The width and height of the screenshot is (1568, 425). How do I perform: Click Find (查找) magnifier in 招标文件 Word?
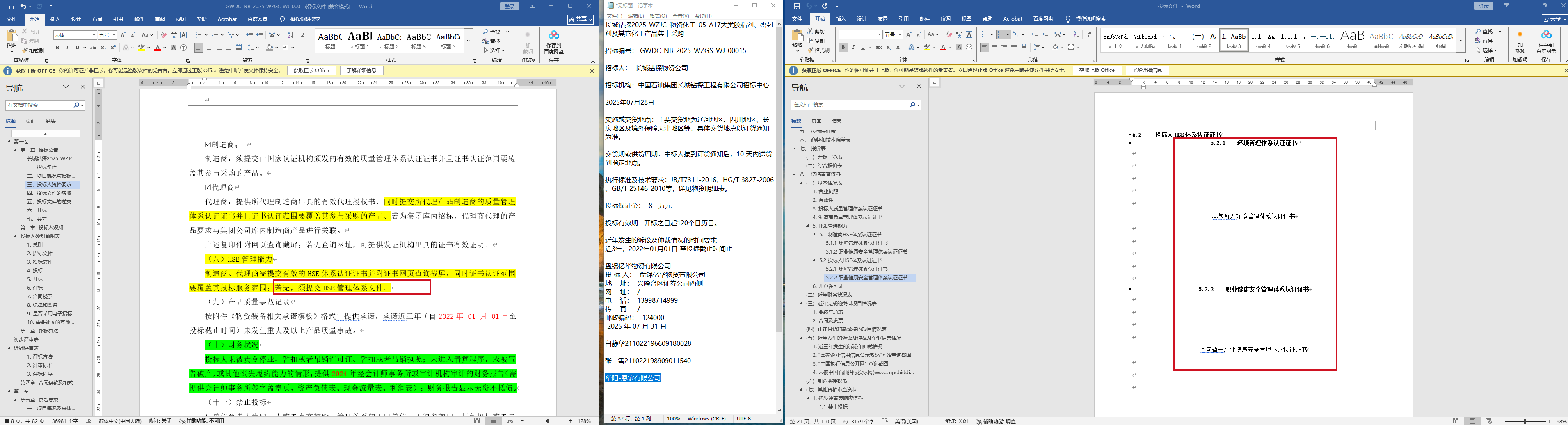tap(486, 32)
